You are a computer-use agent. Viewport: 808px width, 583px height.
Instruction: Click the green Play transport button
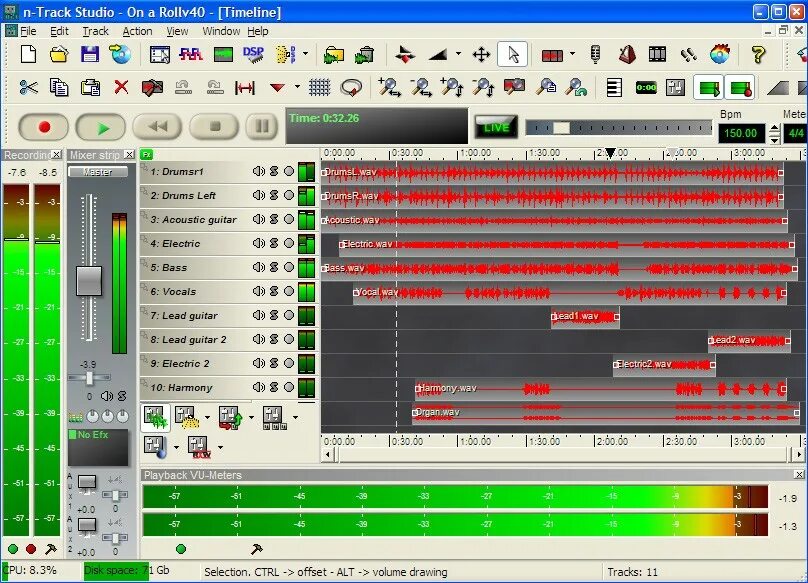tap(100, 127)
